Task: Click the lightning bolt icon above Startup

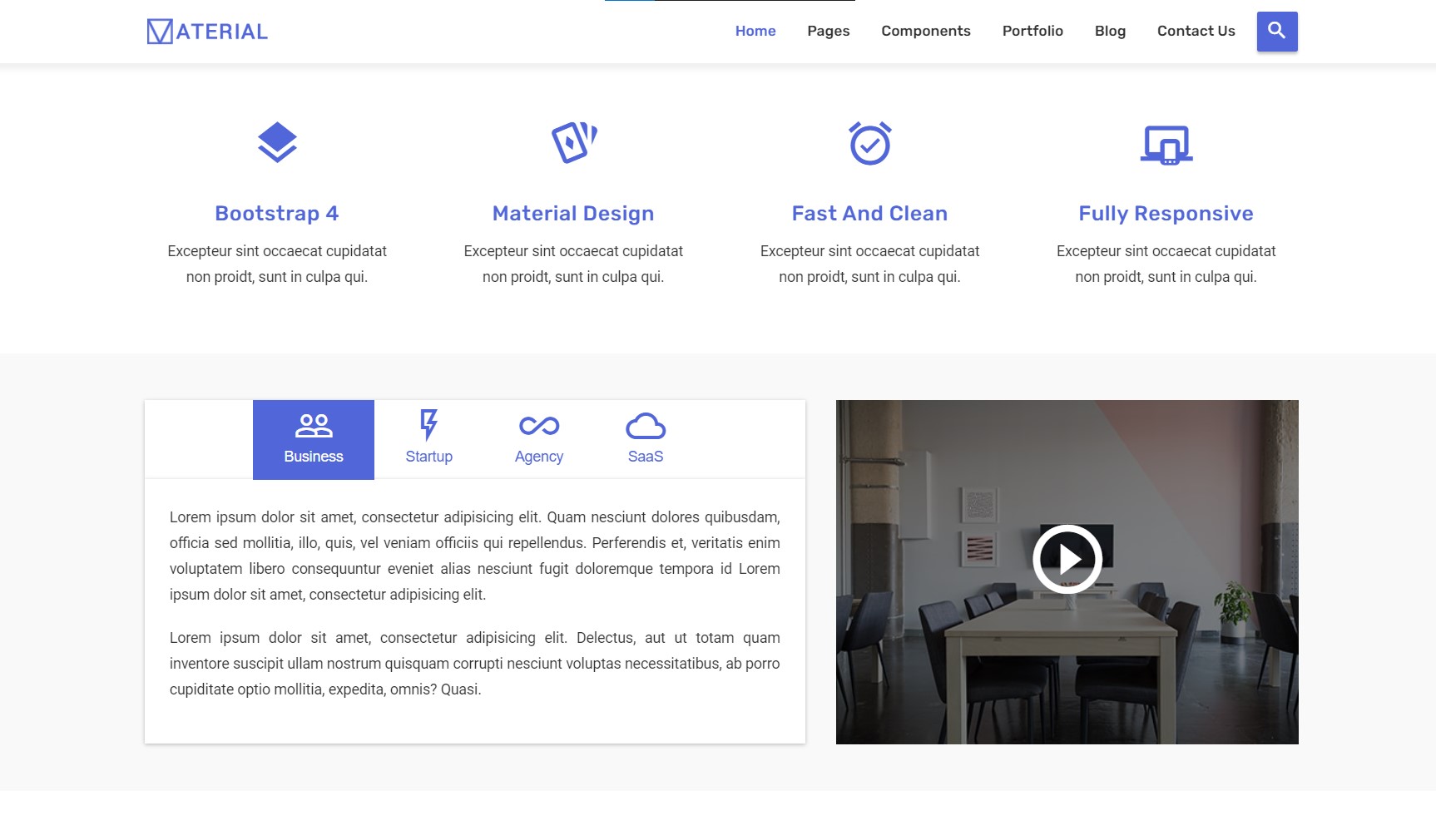Action: [428, 424]
